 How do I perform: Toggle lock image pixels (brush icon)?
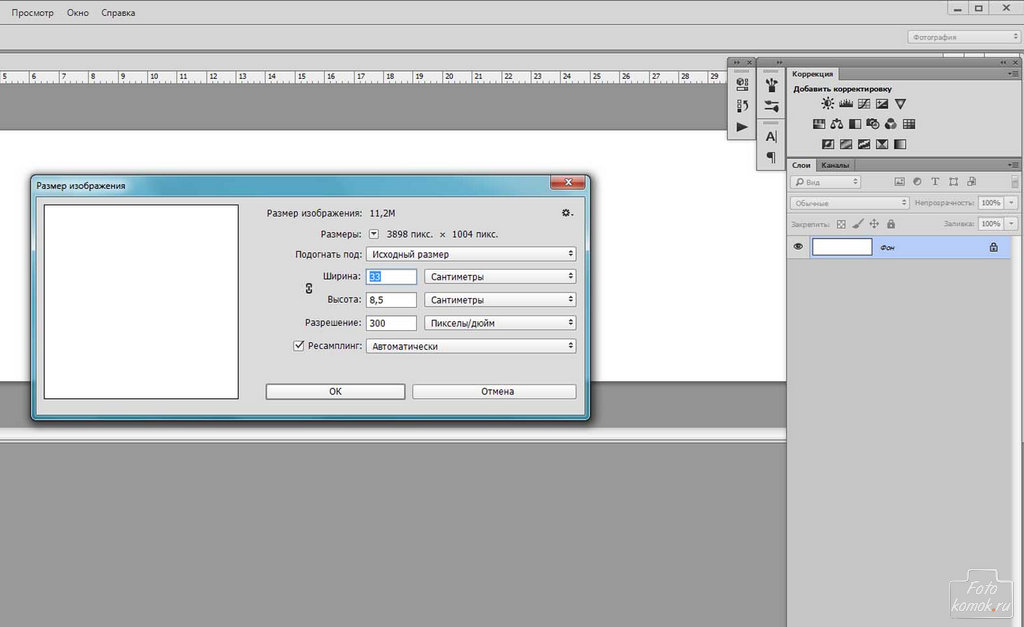pyautogui.click(x=858, y=224)
